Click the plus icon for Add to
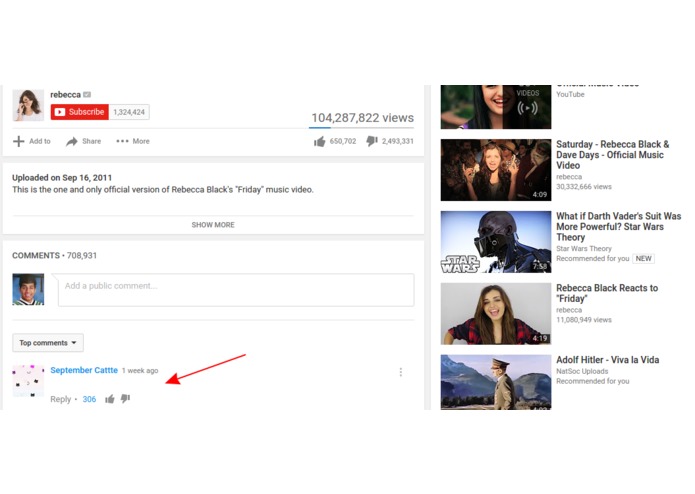 point(19,141)
